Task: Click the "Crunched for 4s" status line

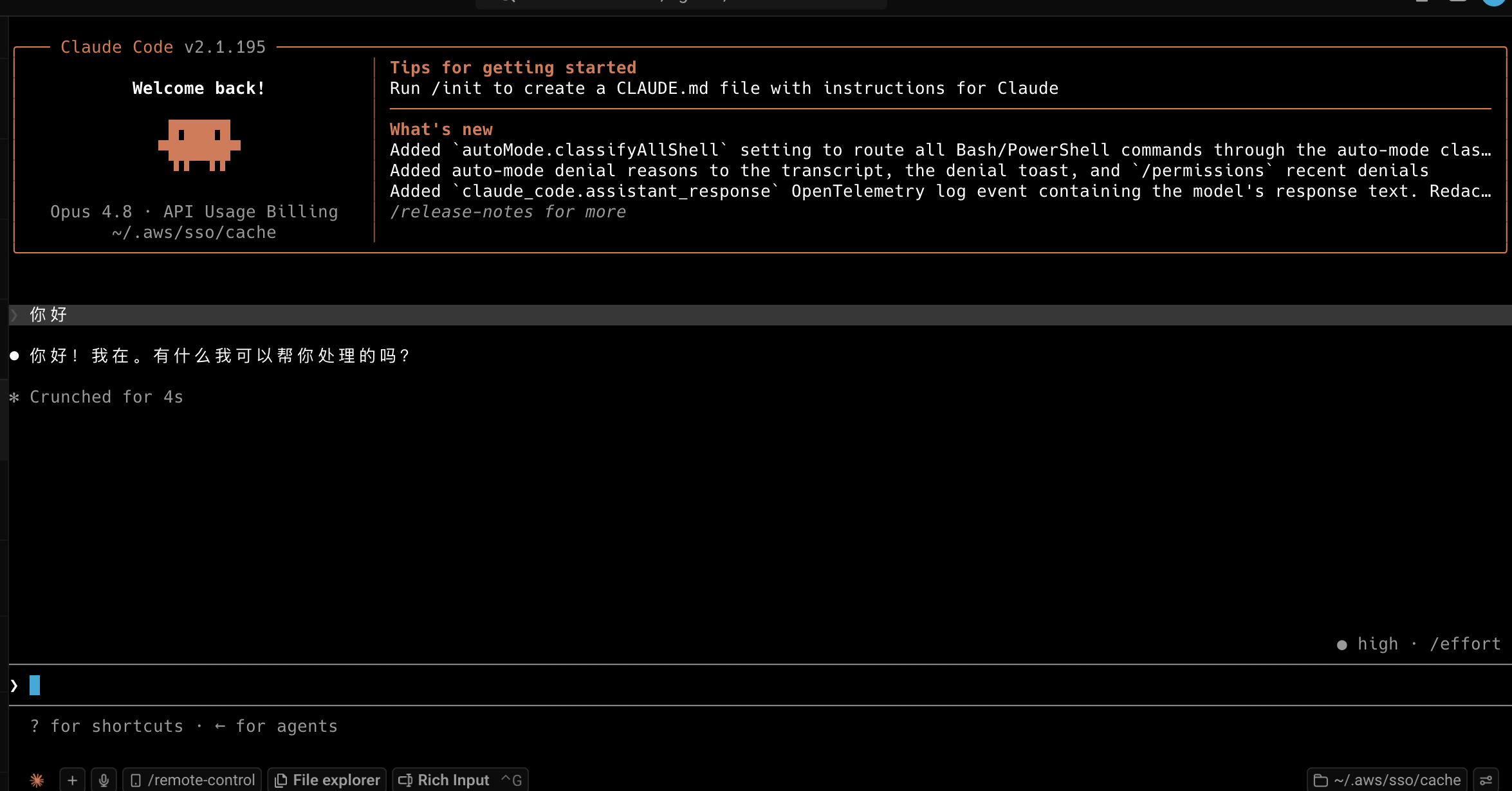Action: [x=106, y=397]
